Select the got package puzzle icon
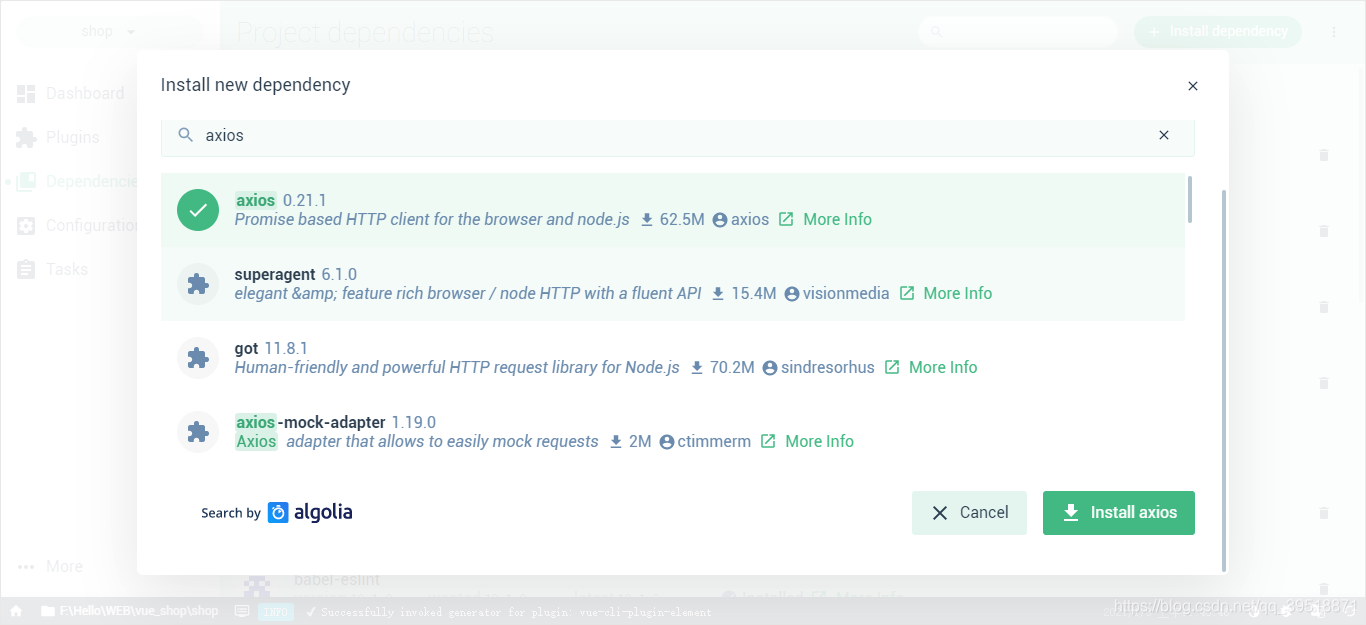 pos(198,358)
